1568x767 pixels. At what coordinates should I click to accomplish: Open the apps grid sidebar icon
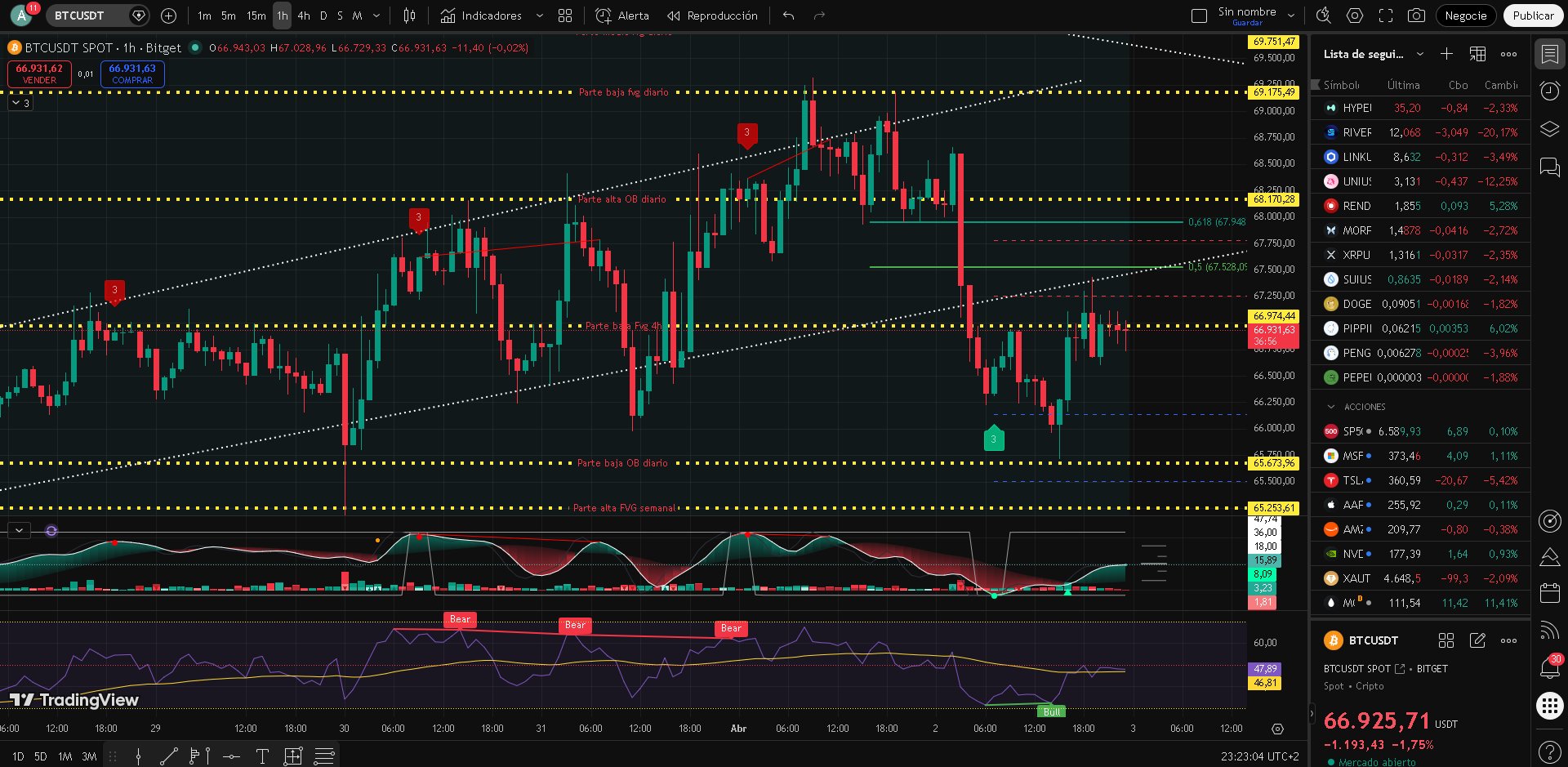coord(1549,705)
